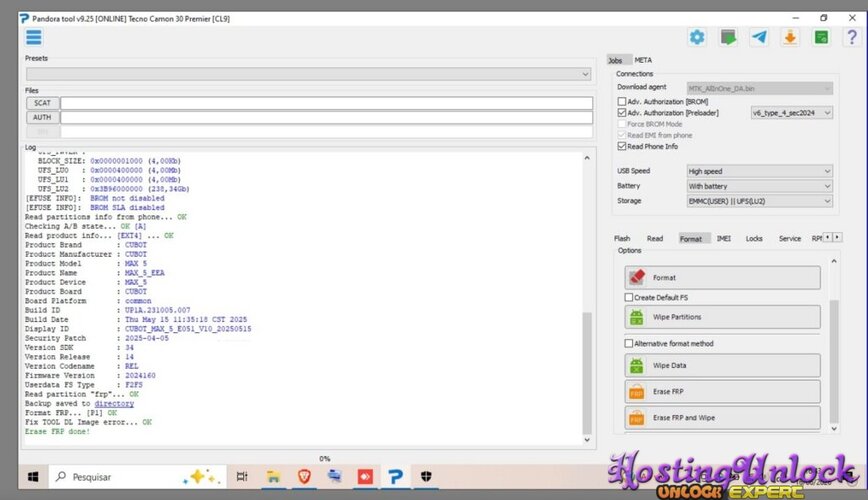Enable Alternative format method checkbox
Image resolution: width=868 pixels, height=500 pixels.
pos(629,343)
